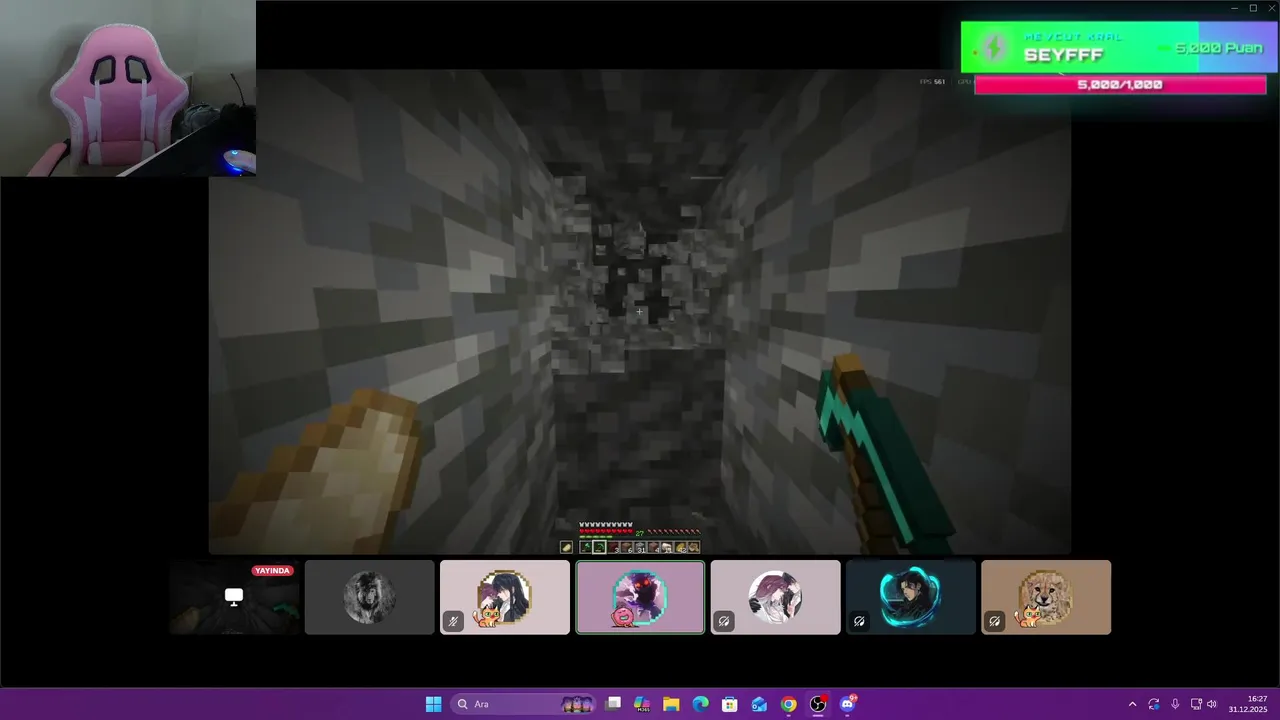
Task: Open File Explorer from the taskbar
Action: (671, 704)
